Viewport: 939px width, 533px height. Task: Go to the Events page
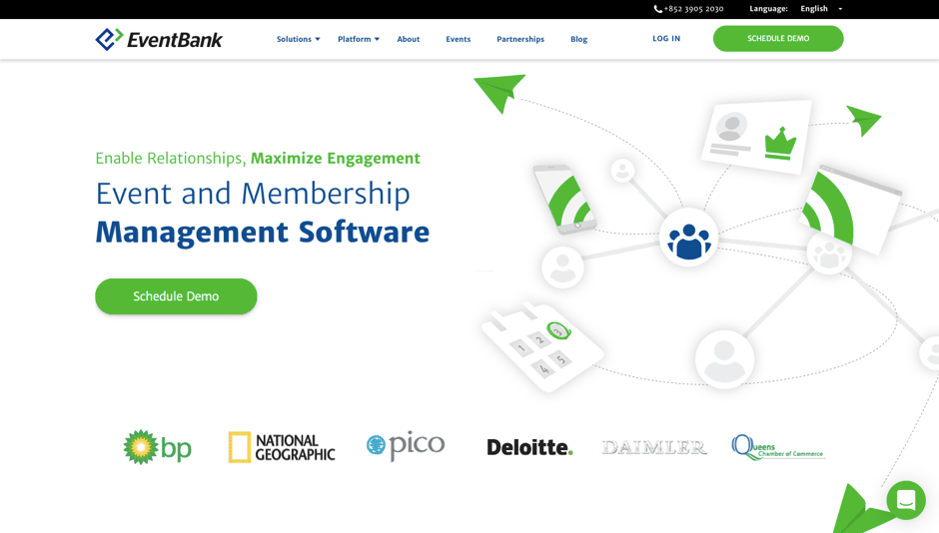coord(458,39)
